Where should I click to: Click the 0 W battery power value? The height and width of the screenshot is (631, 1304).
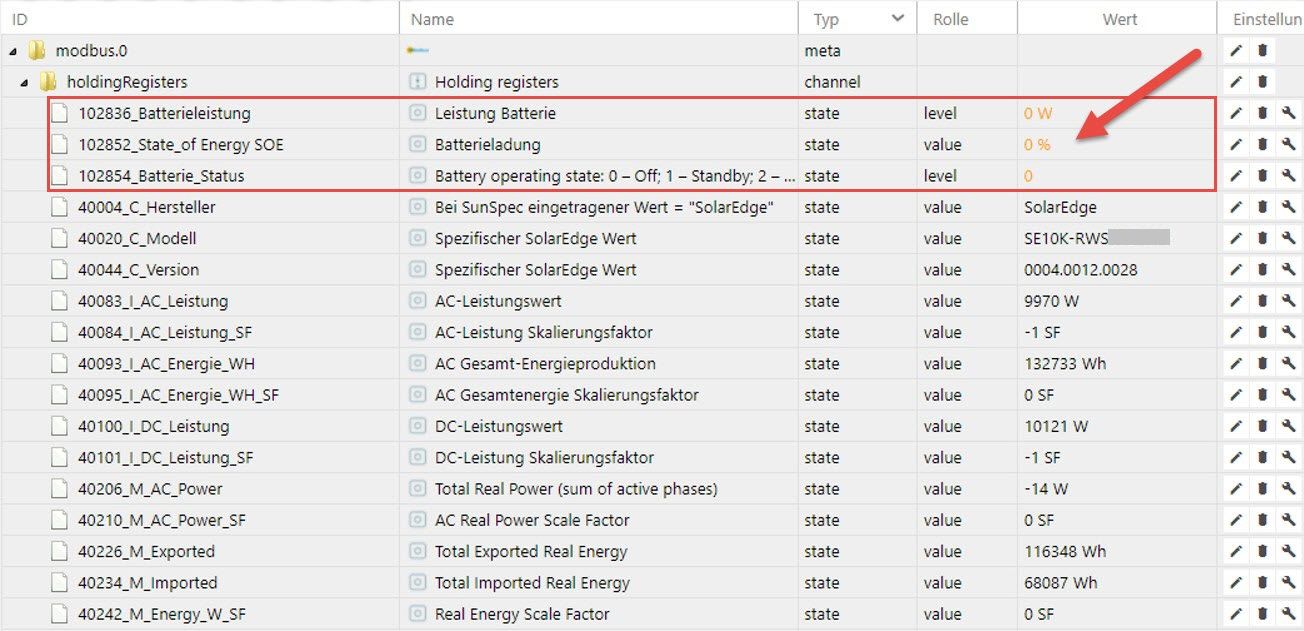(x=1038, y=113)
